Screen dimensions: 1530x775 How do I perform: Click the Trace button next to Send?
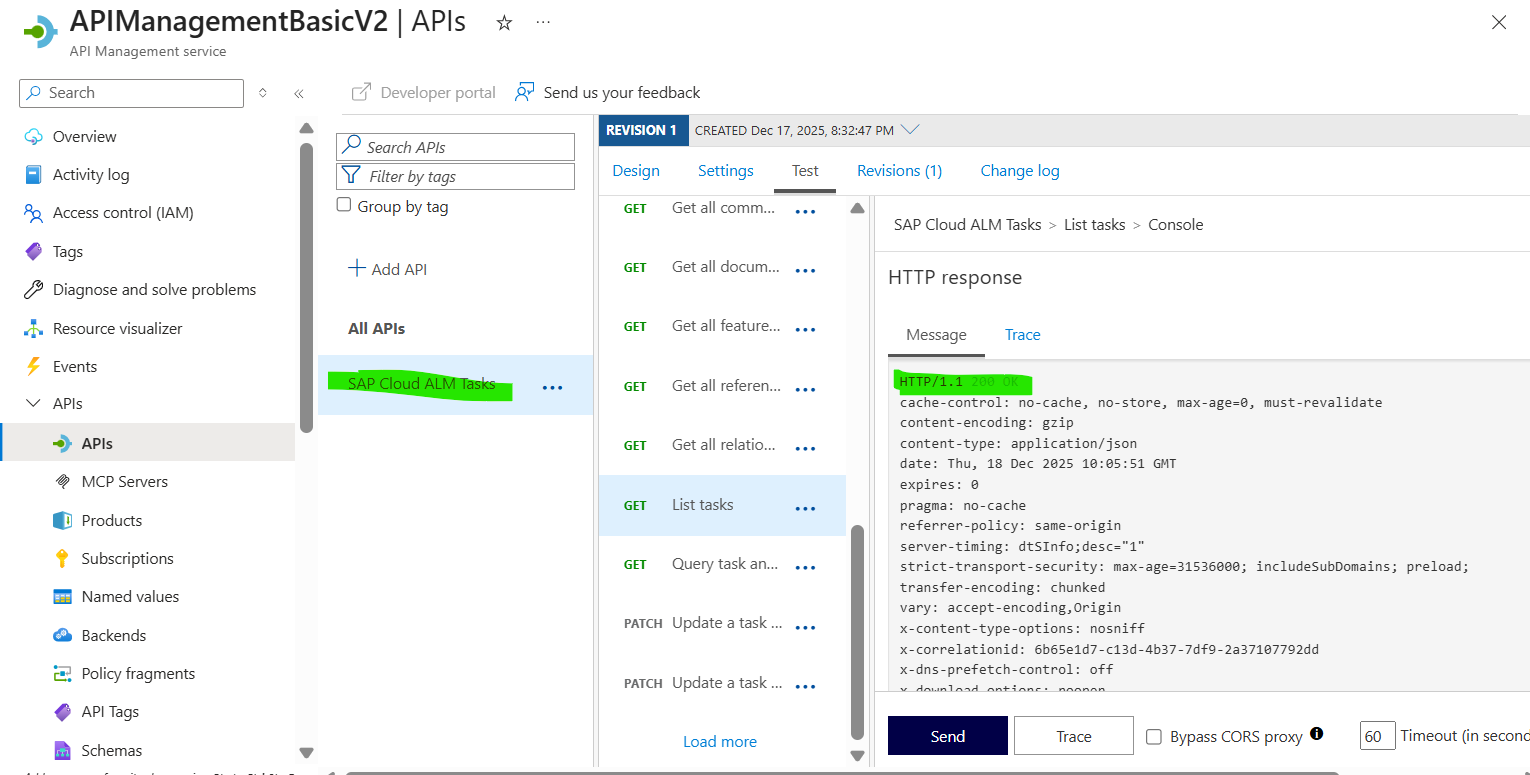click(x=1074, y=736)
